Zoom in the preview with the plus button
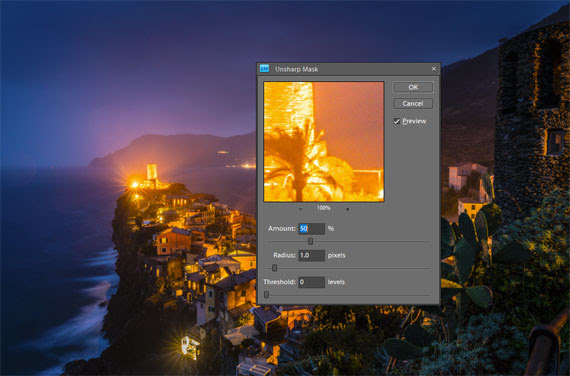Image resolution: width=570 pixels, height=376 pixels. [348, 209]
